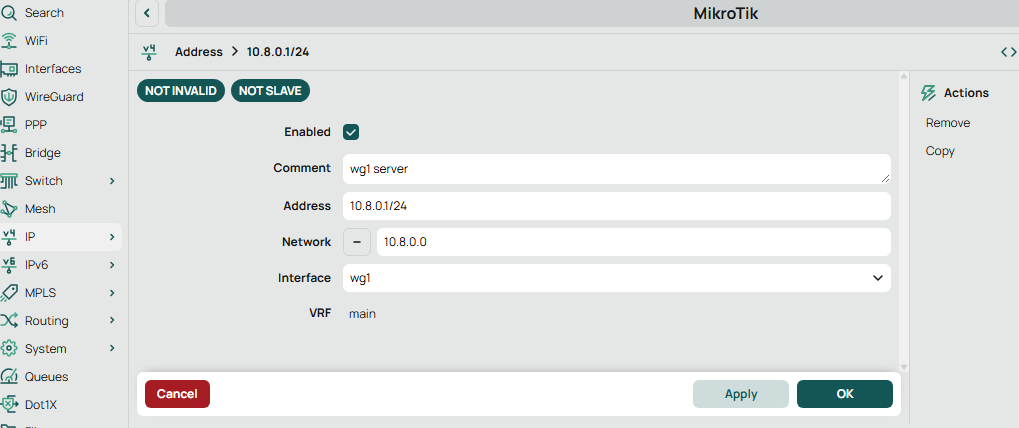Viewport: 1019px width, 428px height.
Task: Click the NOT INVALID status badge
Action: [x=181, y=91]
